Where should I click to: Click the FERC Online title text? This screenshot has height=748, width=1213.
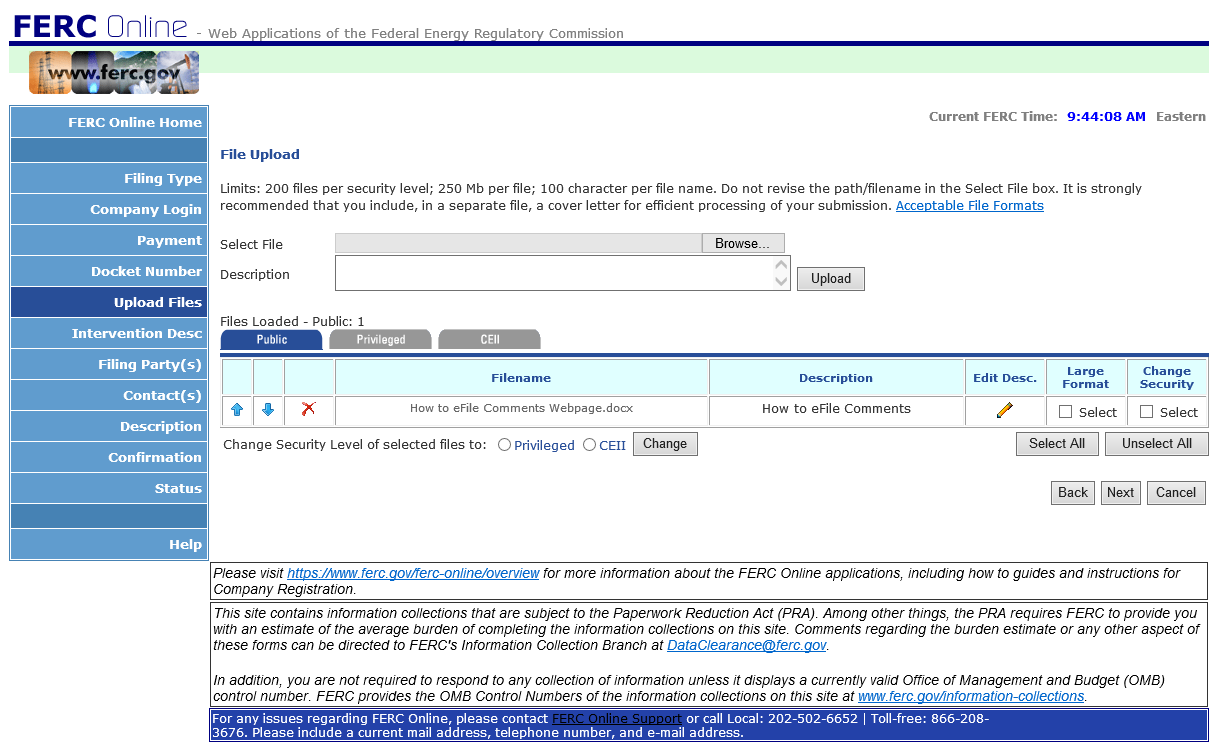[x=99, y=26]
